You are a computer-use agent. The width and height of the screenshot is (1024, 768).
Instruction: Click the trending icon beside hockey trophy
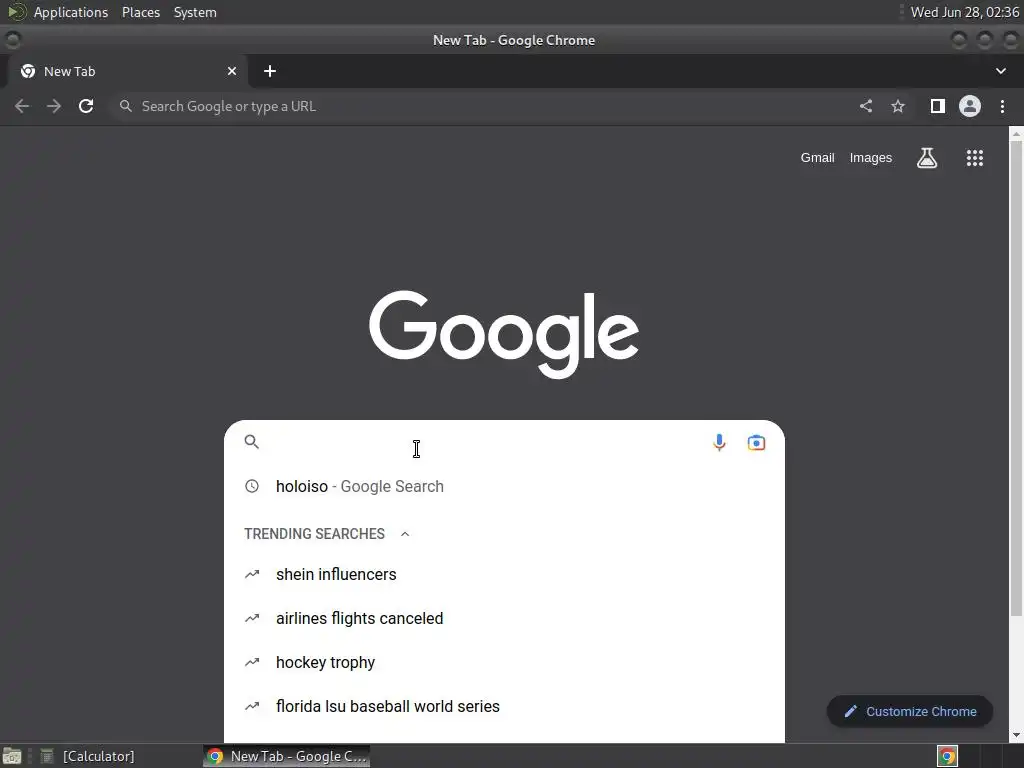251,662
